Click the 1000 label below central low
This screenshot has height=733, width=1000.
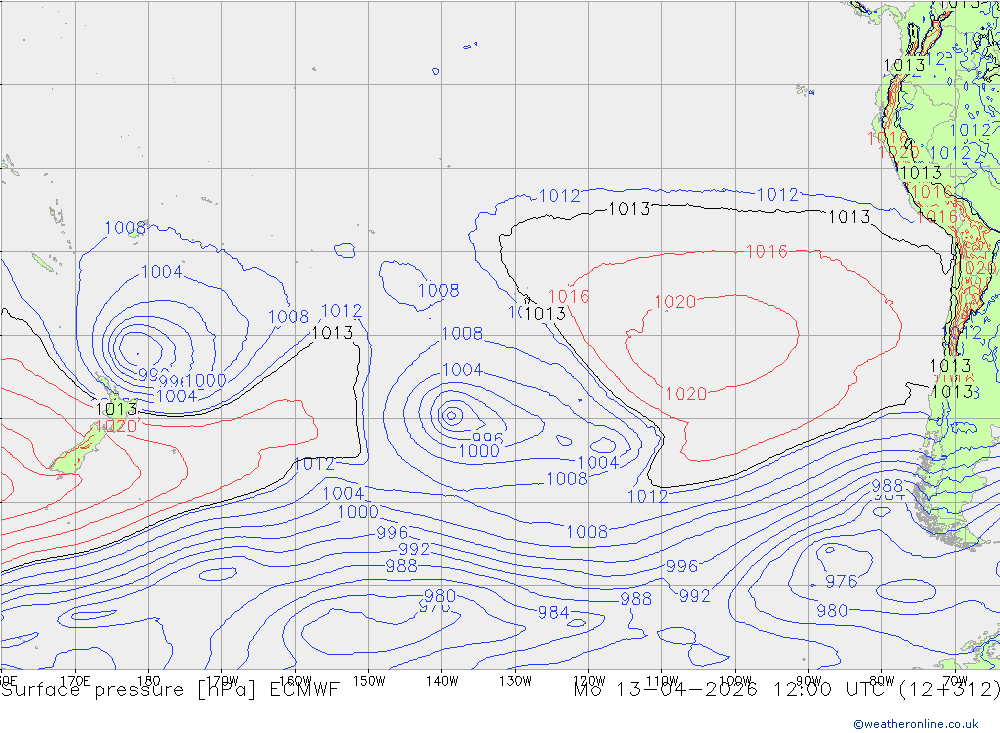point(478,451)
